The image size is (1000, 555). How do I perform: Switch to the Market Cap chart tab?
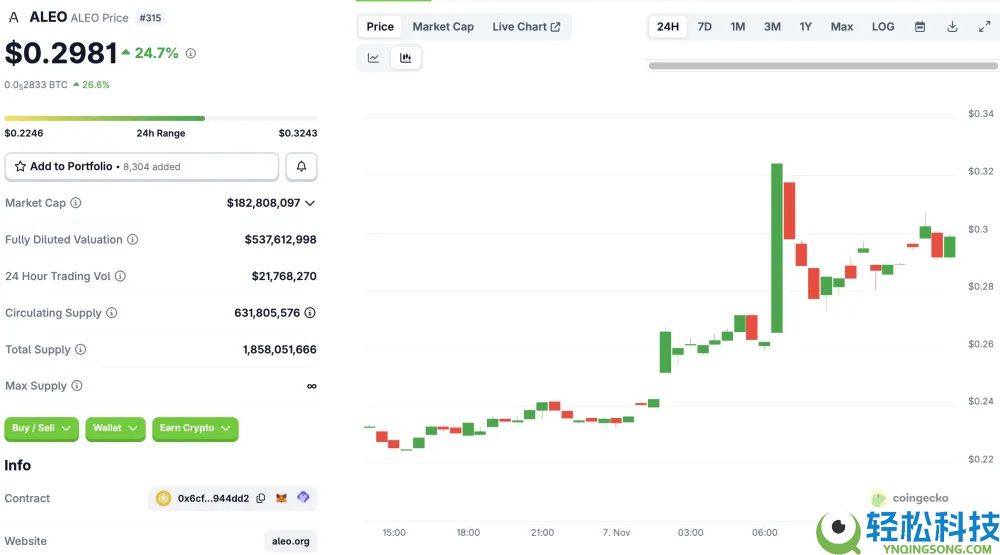(x=443, y=27)
